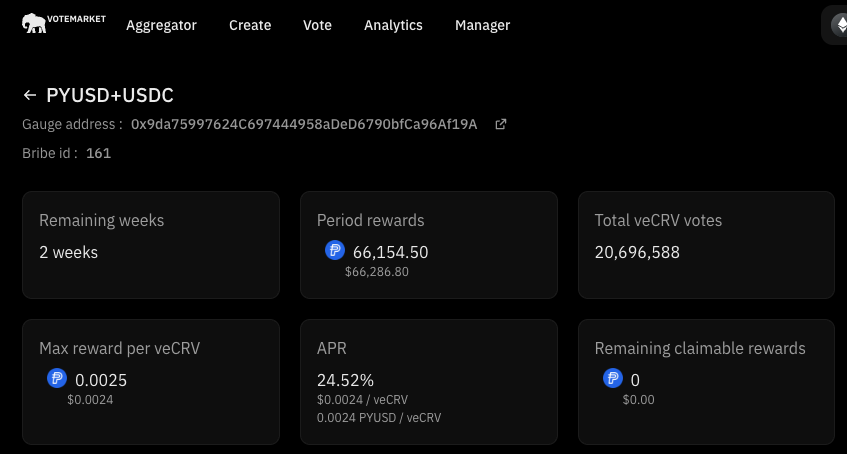Viewport: 847px width, 454px height.
Task: Open gauge address external link icon
Action: coord(501,125)
